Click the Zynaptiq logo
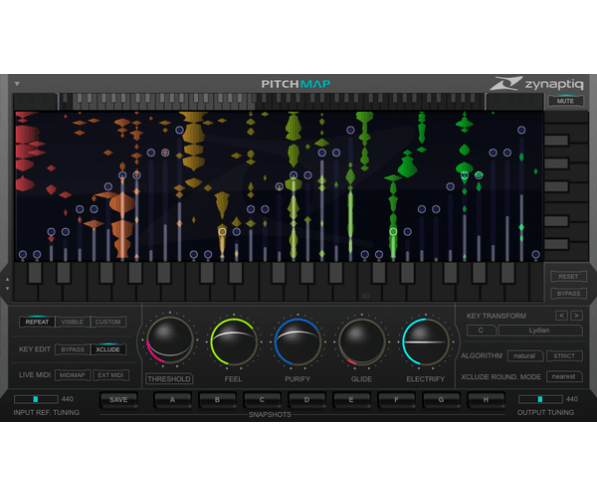The height and width of the screenshot is (497, 597). 537,83
